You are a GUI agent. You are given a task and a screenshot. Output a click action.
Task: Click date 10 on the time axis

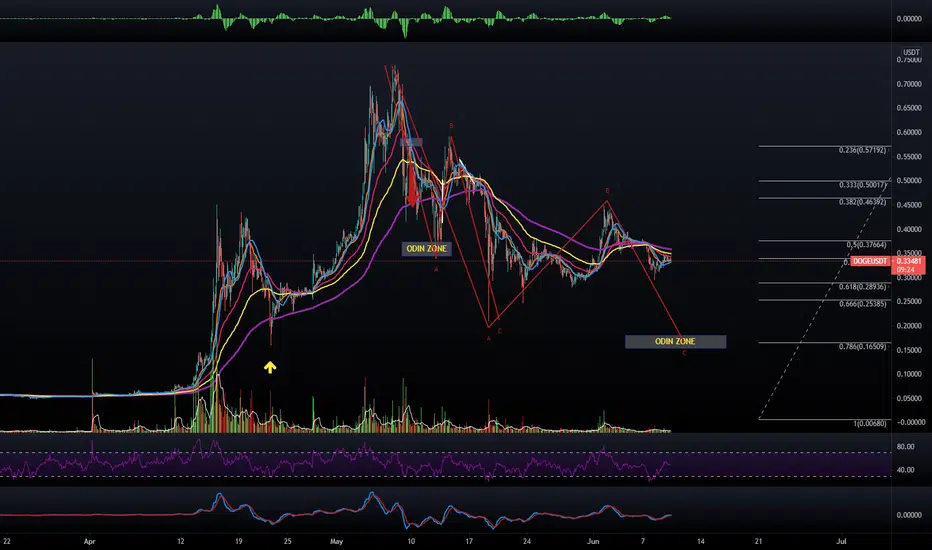point(411,542)
